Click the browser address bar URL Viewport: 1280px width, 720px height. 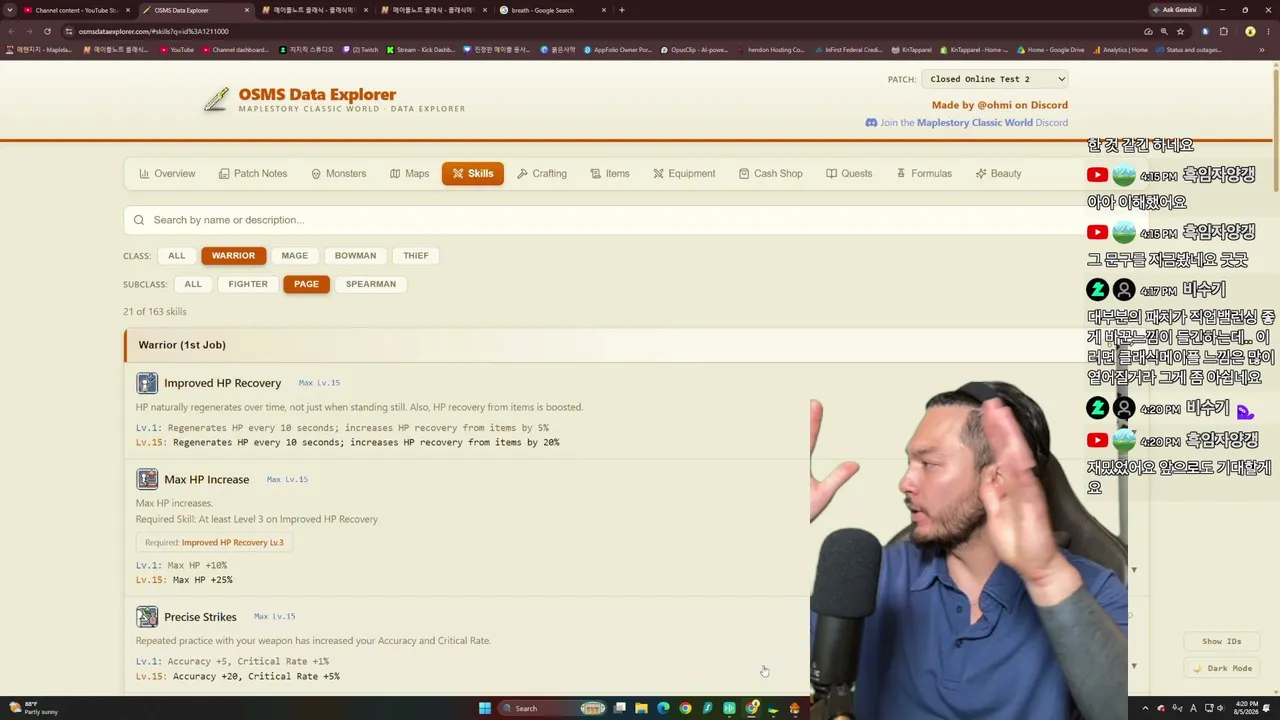(153, 31)
